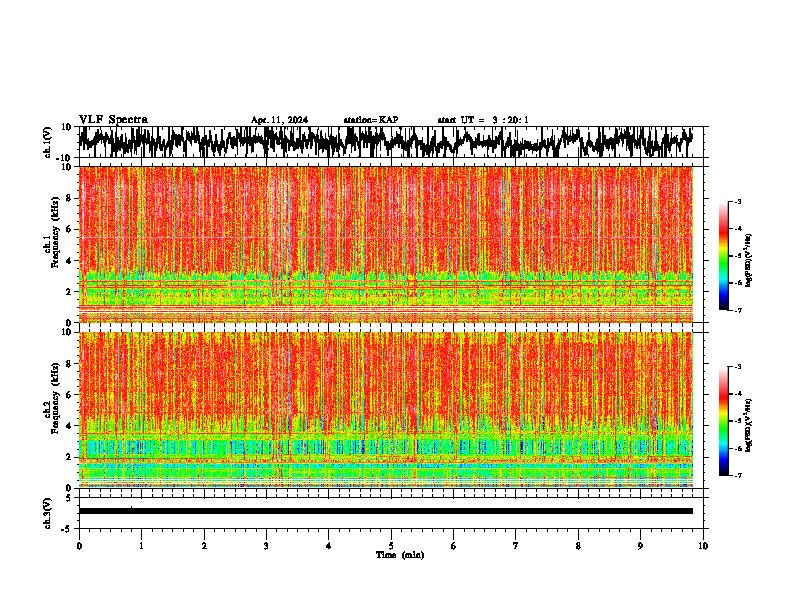Click inside the ch.1 spectrogram panel

(386, 244)
